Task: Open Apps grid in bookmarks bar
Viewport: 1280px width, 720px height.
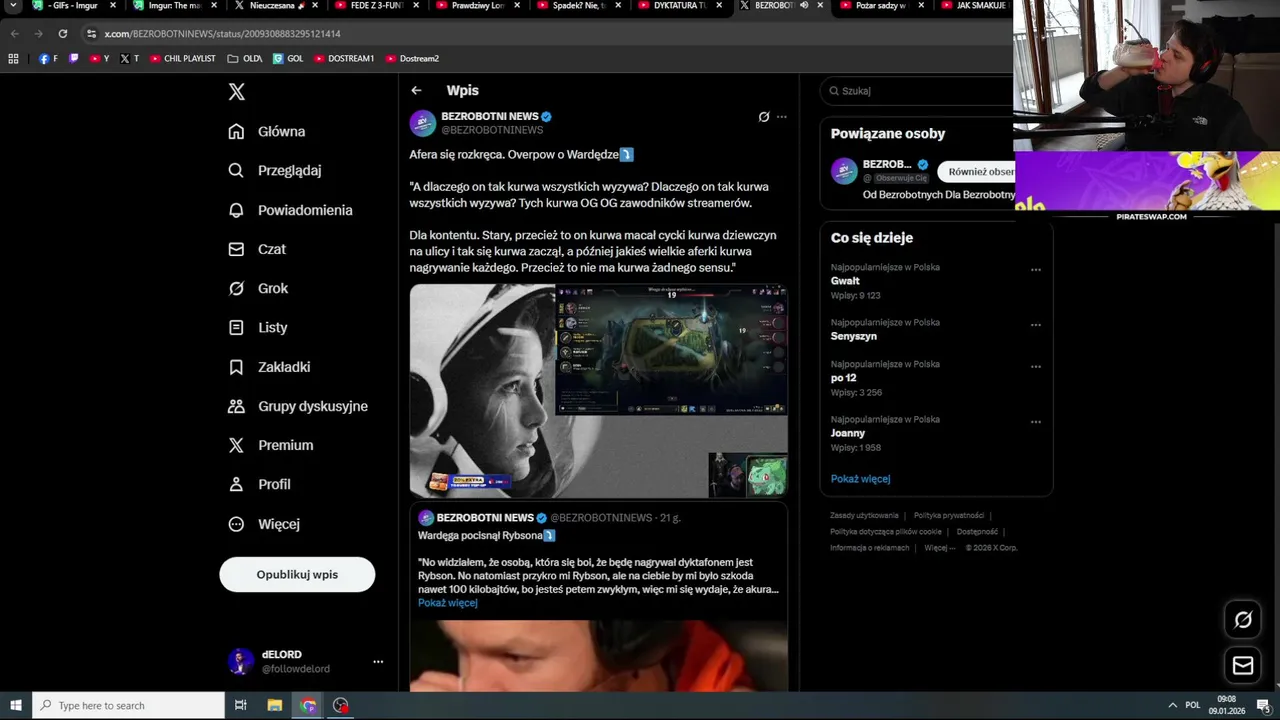Action: pyautogui.click(x=13, y=58)
